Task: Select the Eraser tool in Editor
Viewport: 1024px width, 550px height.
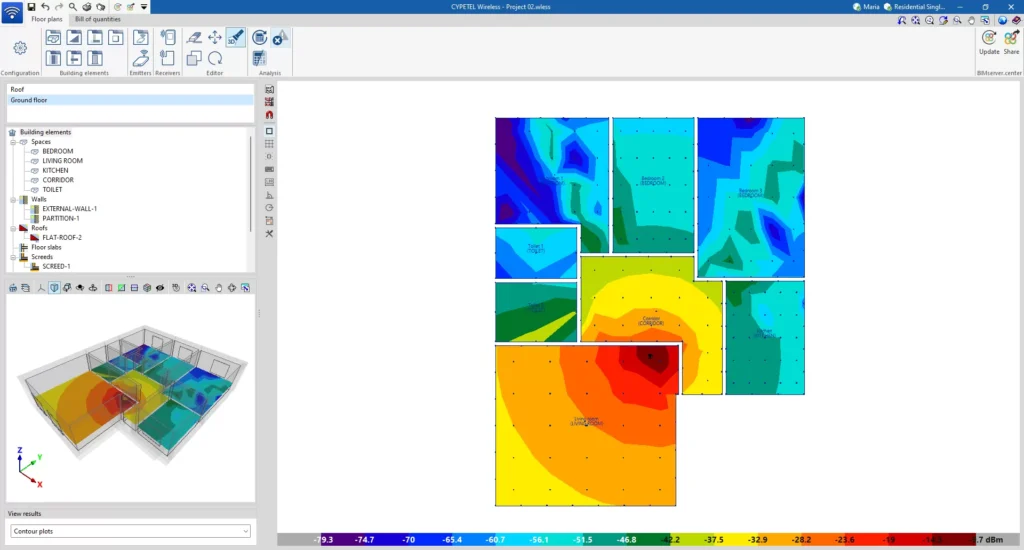Action: 194,37
